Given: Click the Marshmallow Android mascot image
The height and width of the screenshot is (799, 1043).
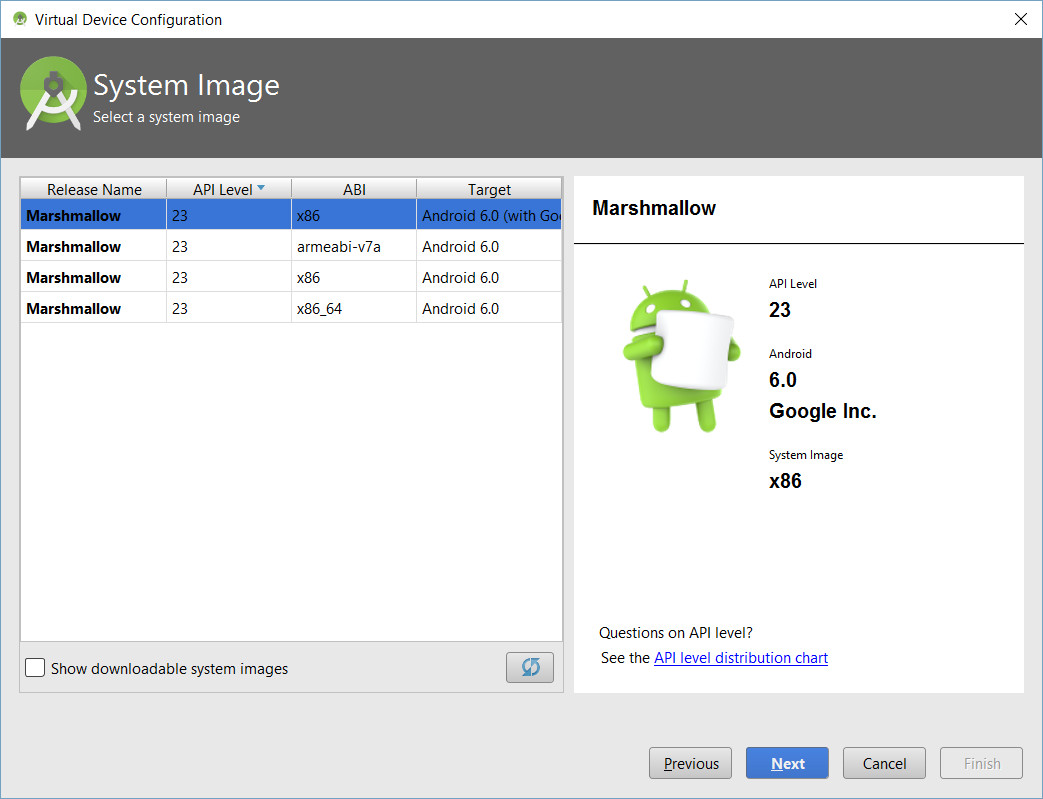Looking at the screenshot, I should (680, 356).
